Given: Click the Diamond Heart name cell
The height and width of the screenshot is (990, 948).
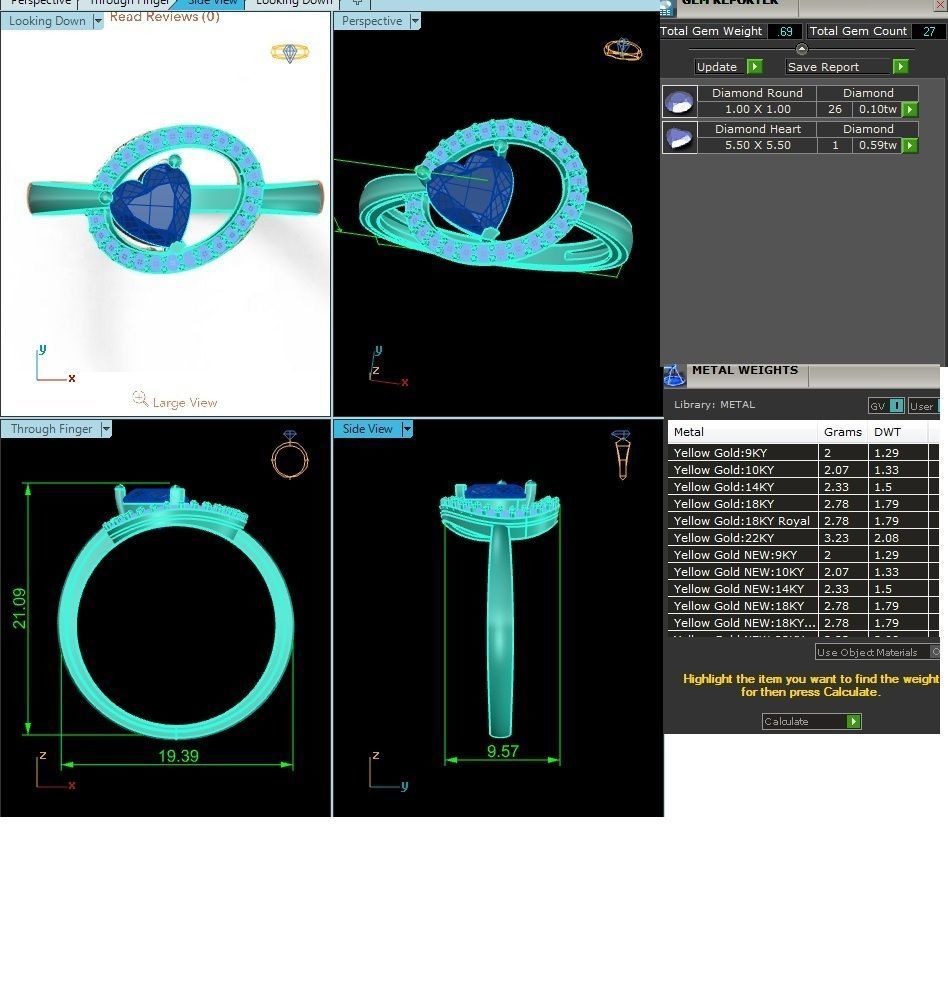Looking at the screenshot, I should [757, 129].
